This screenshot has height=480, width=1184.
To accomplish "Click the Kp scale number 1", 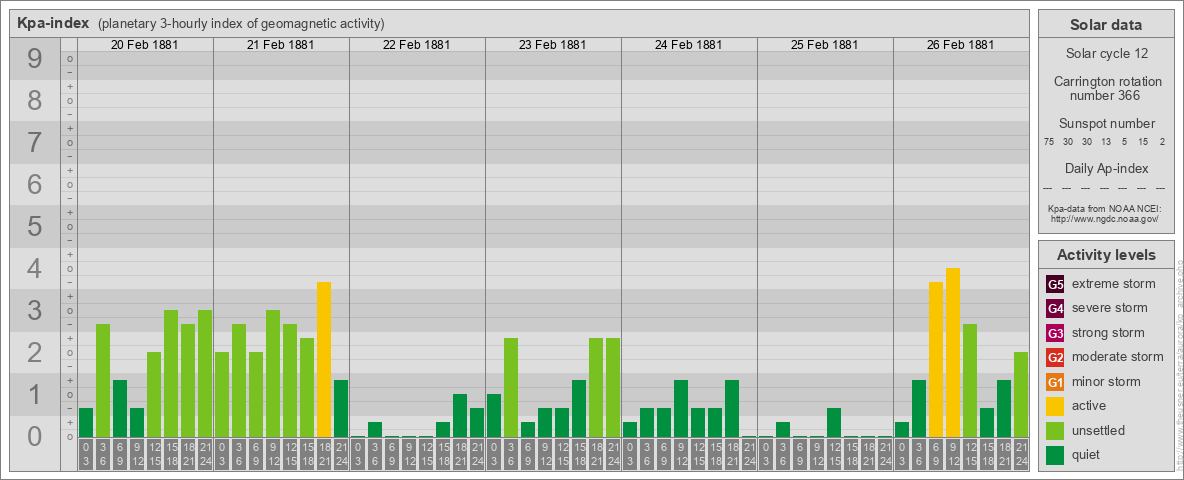I will pyautogui.click(x=35, y=394).
